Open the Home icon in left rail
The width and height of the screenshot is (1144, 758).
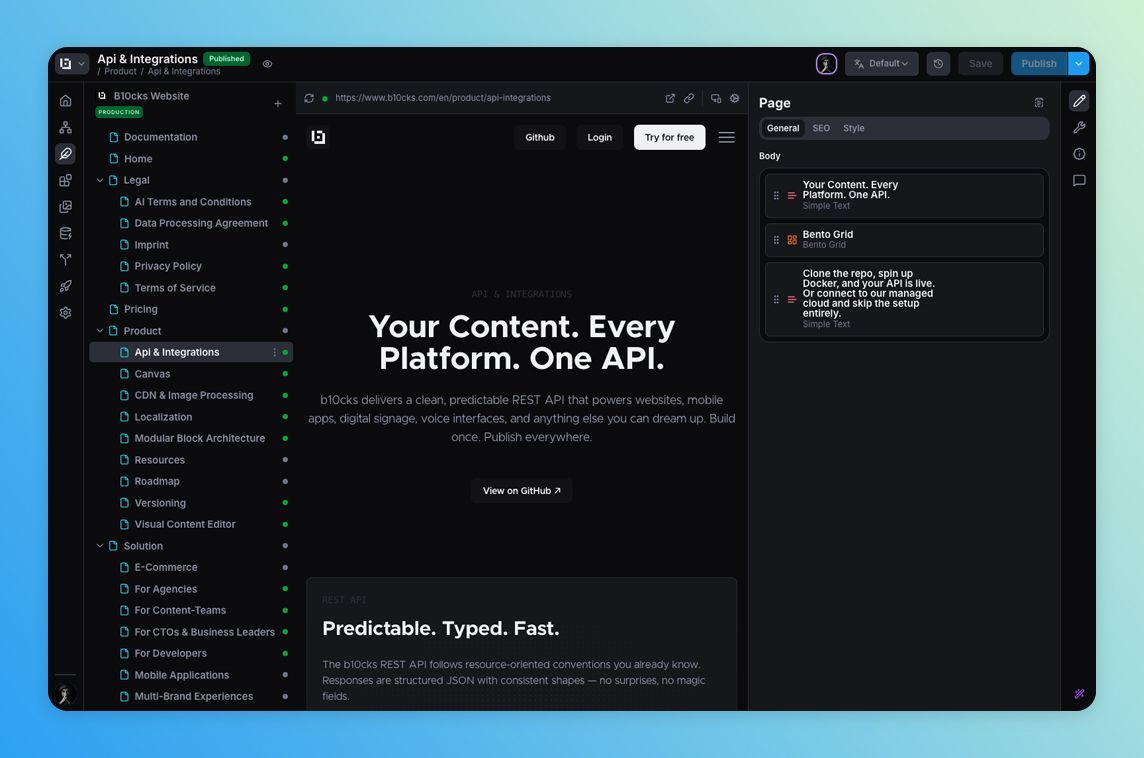[x=66, y=101]
